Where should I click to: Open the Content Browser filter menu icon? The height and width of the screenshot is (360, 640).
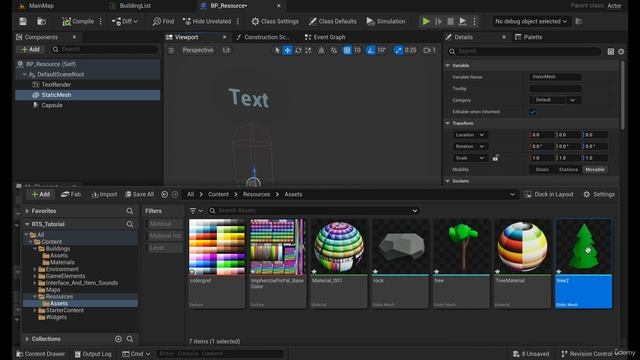coord(196,211)
